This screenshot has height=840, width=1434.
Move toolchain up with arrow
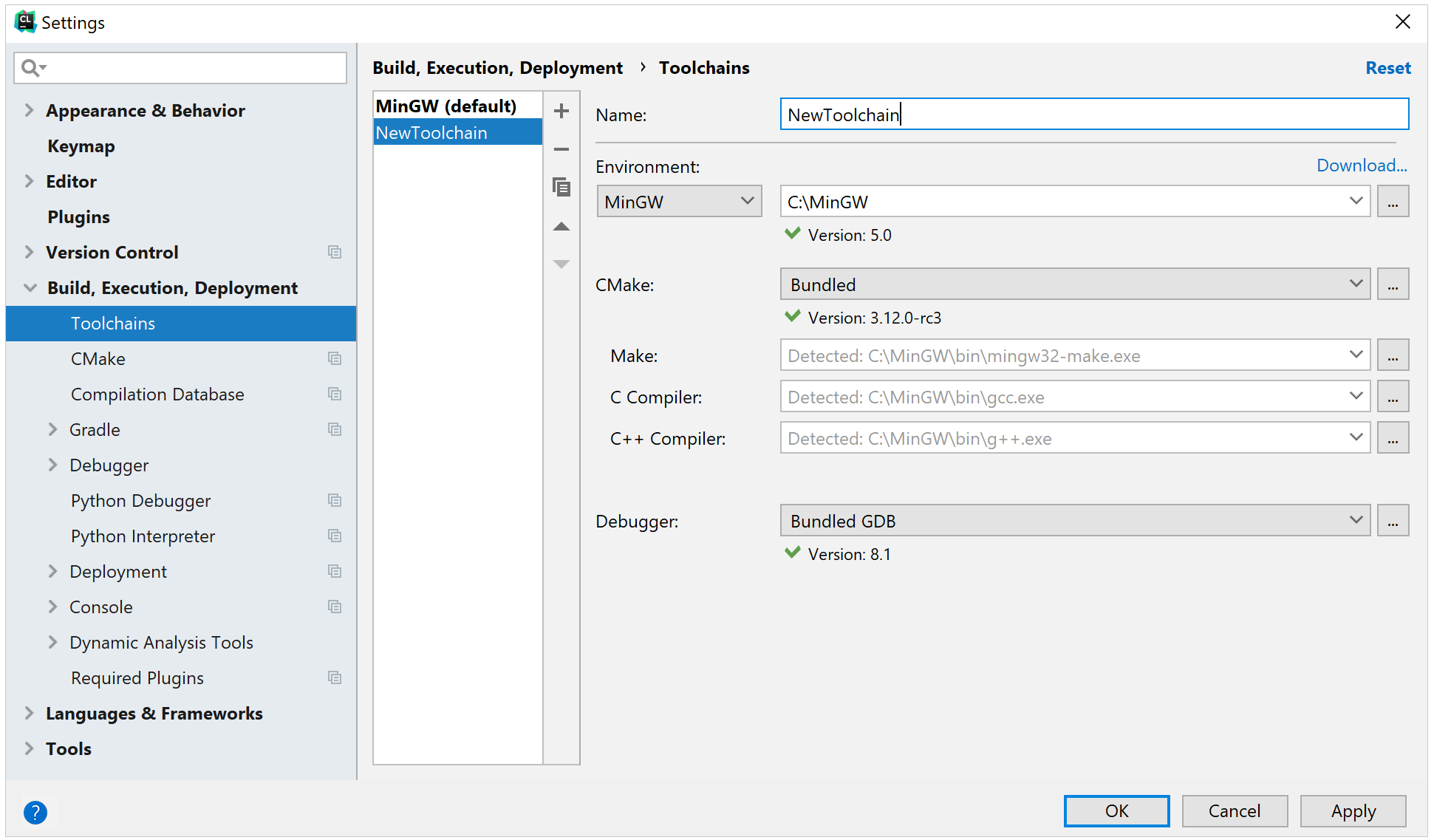pyautogui.click(x=561, y=226)
